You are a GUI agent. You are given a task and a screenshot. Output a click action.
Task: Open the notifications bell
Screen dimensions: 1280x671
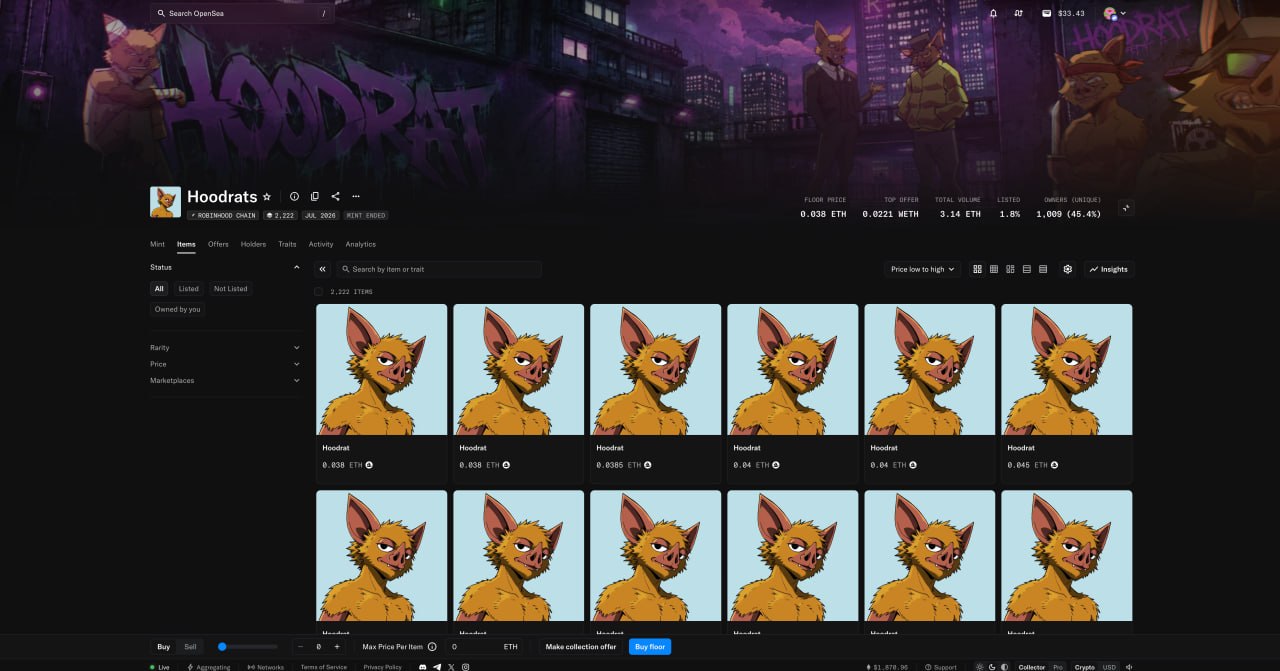[993, 13]
